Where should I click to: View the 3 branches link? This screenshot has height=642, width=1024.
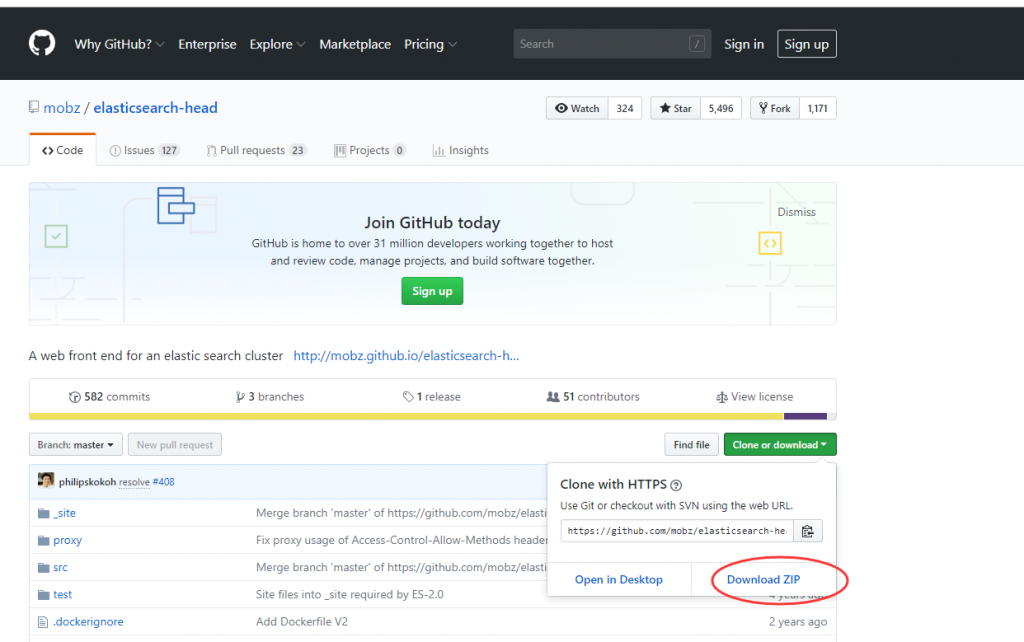point(270,397)
